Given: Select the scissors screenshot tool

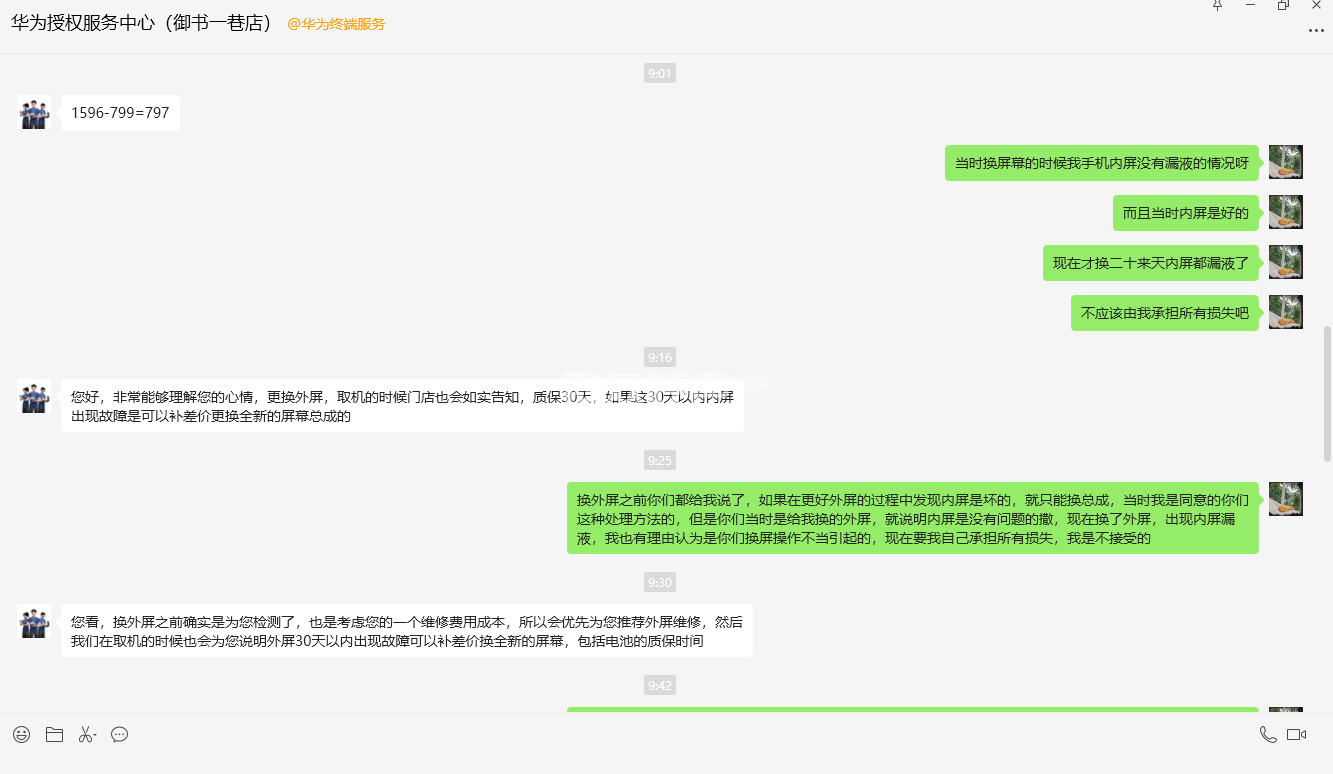Looking at the screenshot, I should point(85,735).
